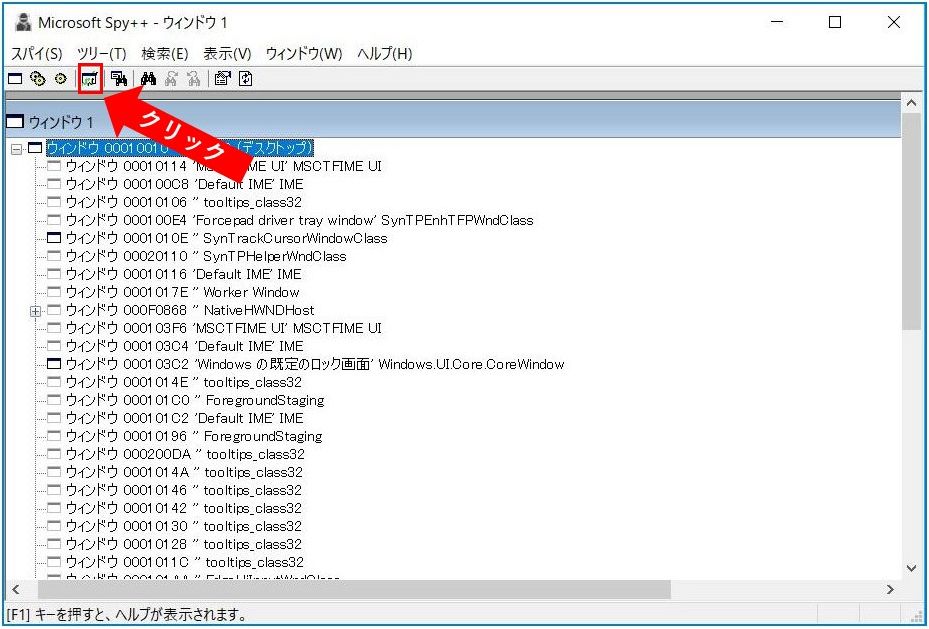Close the Microsoft Spy++ window
The image size is (929, 629).
click(x=893, y=23)
